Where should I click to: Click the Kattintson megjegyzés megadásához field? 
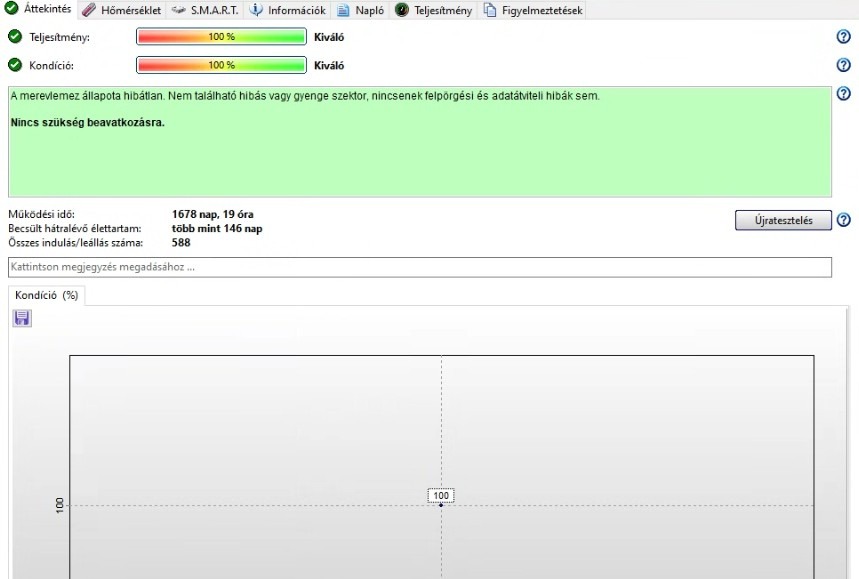(420, 267)
